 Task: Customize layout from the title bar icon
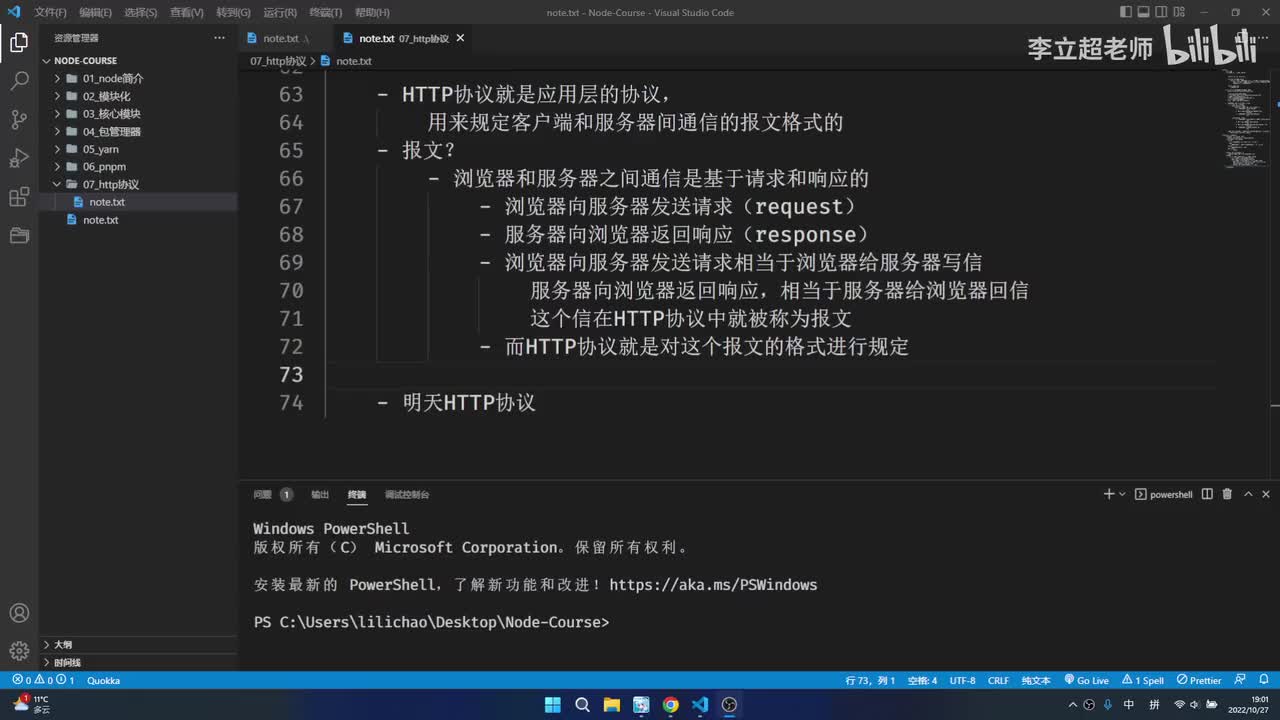1181,12
